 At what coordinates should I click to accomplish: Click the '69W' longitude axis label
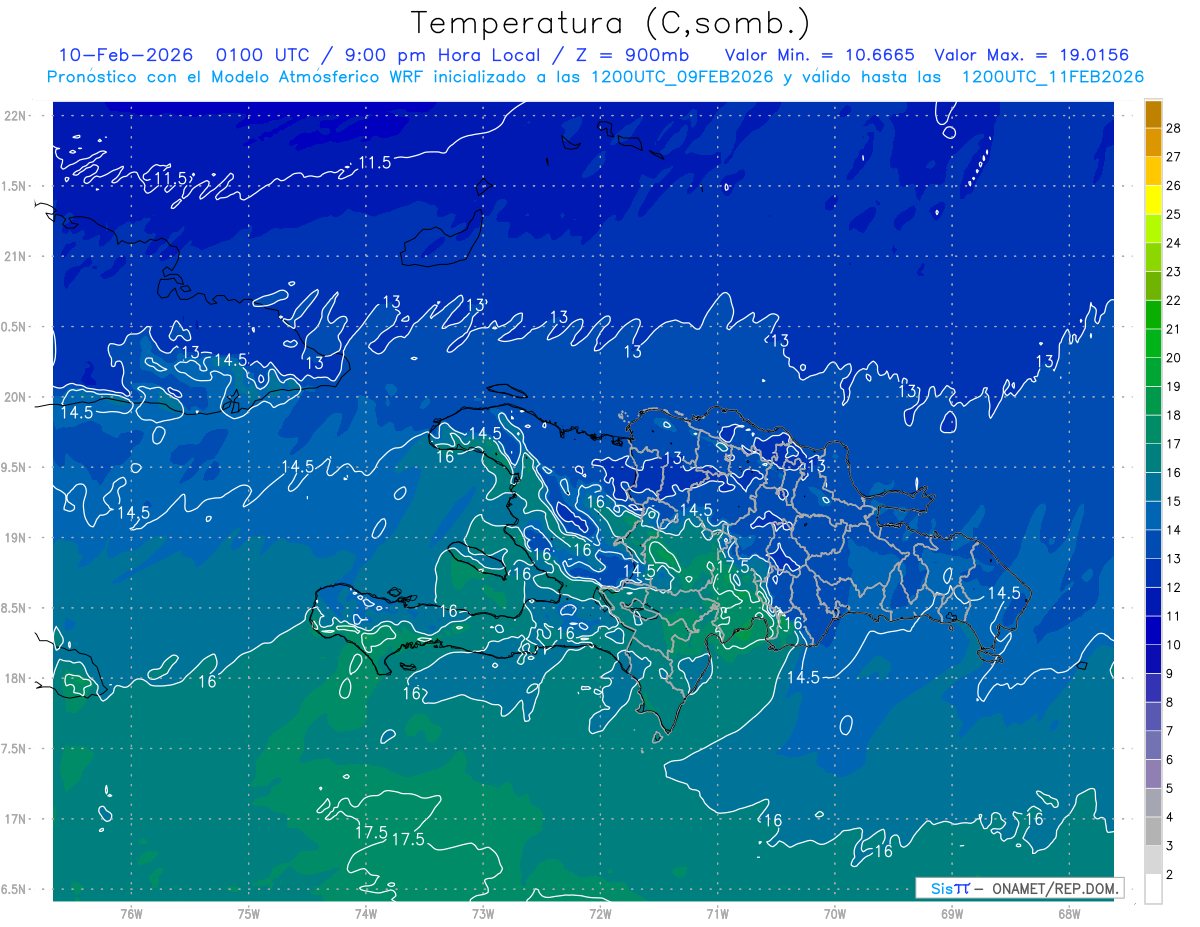[951, 915]
